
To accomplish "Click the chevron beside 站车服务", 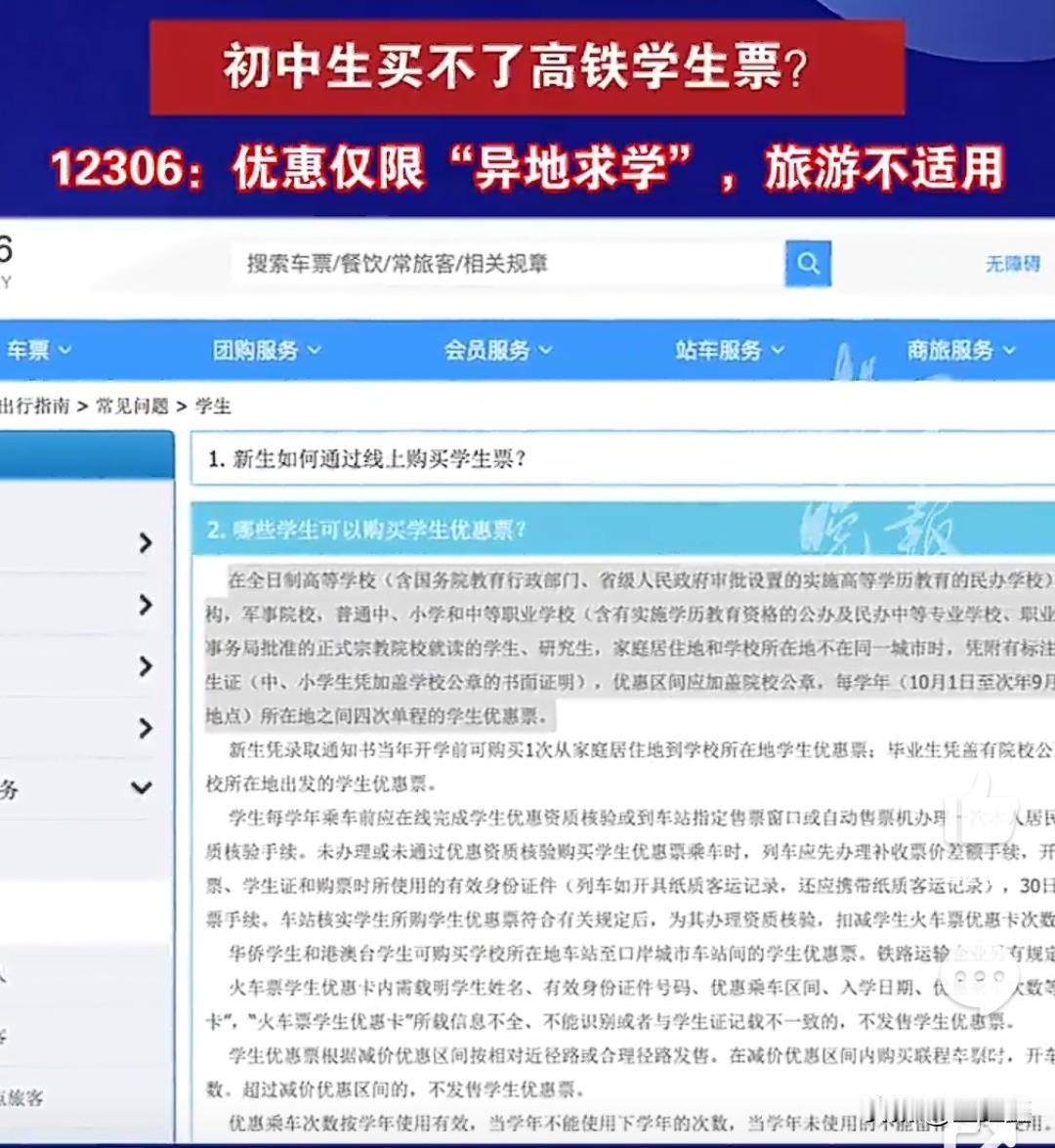I will 778,351.
